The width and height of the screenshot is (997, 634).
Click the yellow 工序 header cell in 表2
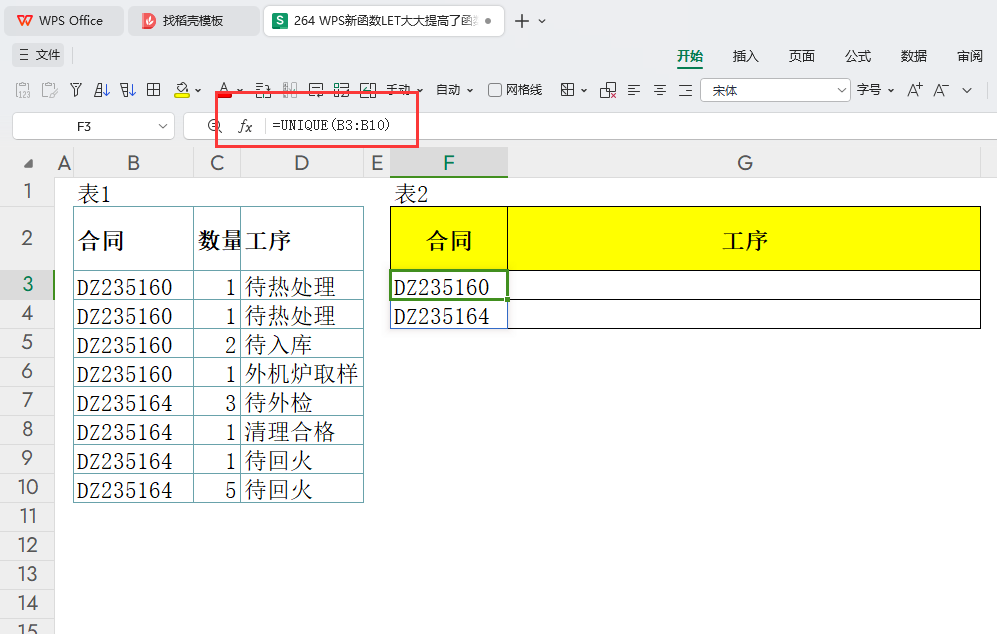[x=745, y=239]
